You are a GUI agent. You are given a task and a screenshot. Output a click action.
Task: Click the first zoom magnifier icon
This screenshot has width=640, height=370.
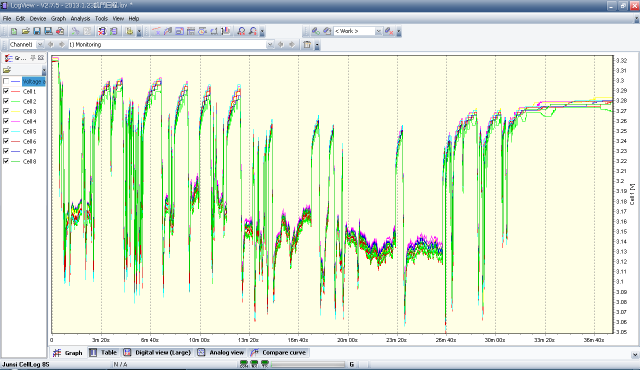tap(241, 31)
